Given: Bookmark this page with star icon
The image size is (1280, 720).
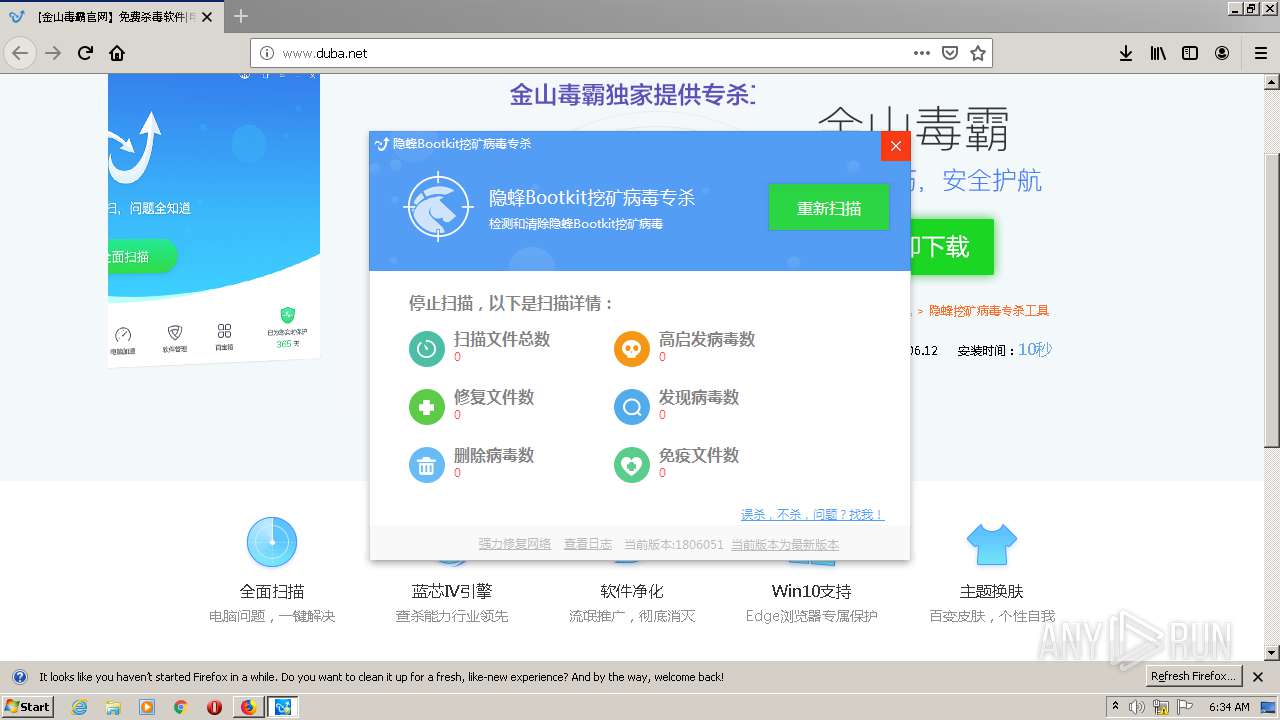Looking at the screenshot, I should (978, 53).
